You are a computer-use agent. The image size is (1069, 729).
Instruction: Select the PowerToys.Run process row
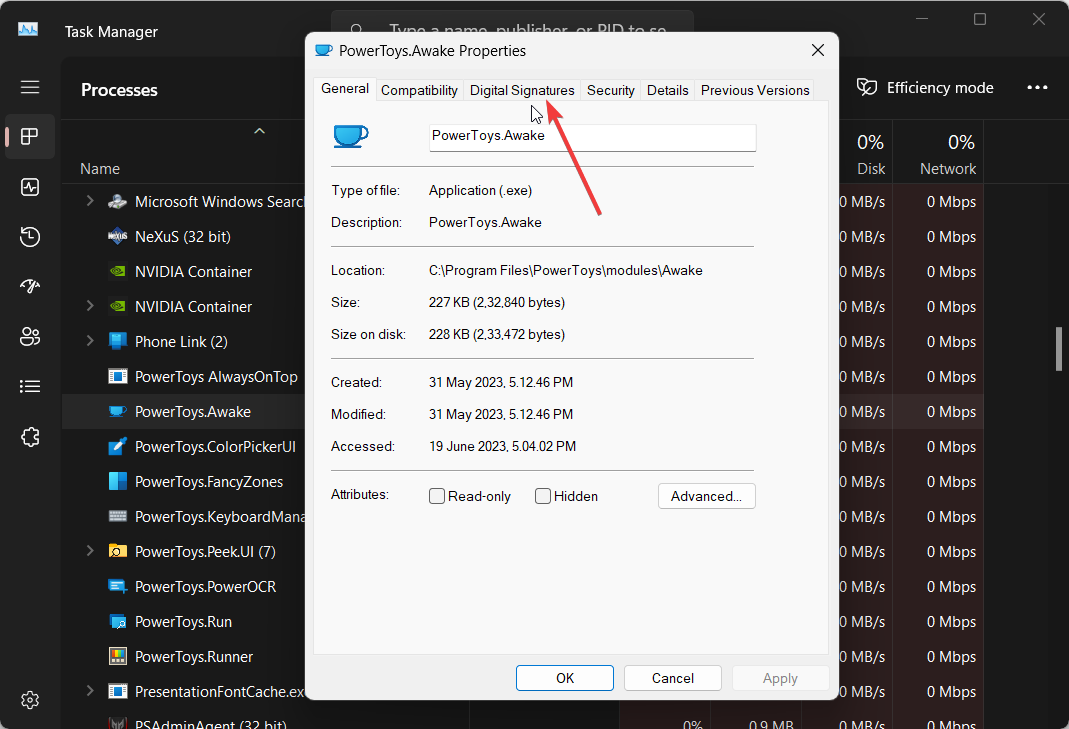(184, 621)
